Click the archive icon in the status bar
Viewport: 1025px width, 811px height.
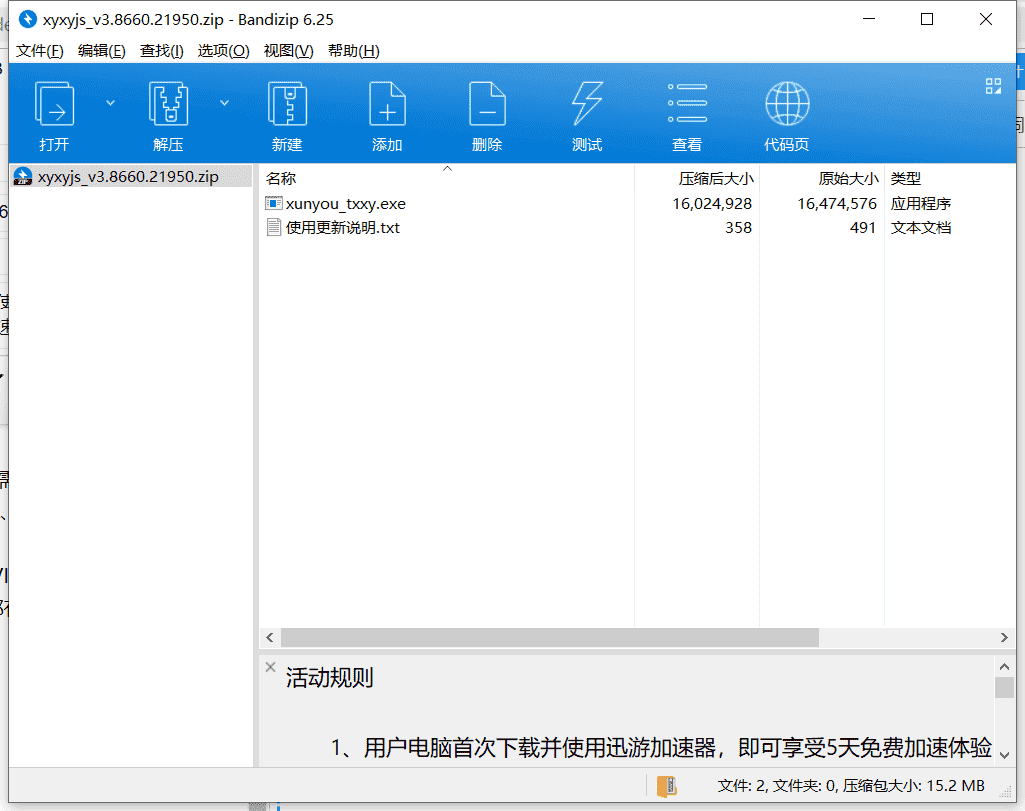666,786
